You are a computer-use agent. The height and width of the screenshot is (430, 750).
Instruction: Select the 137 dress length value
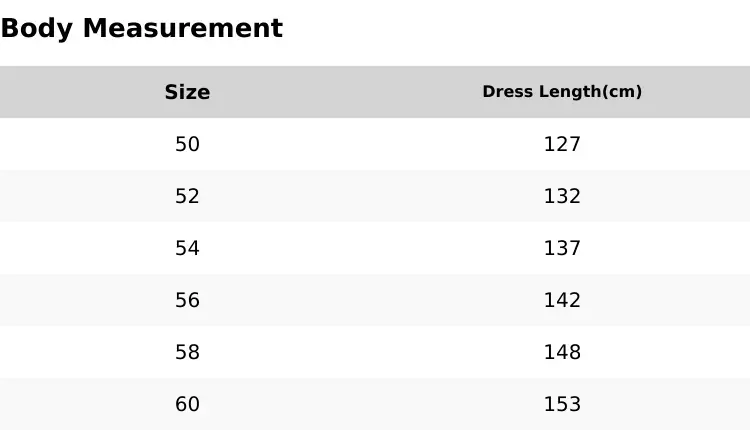562,248
